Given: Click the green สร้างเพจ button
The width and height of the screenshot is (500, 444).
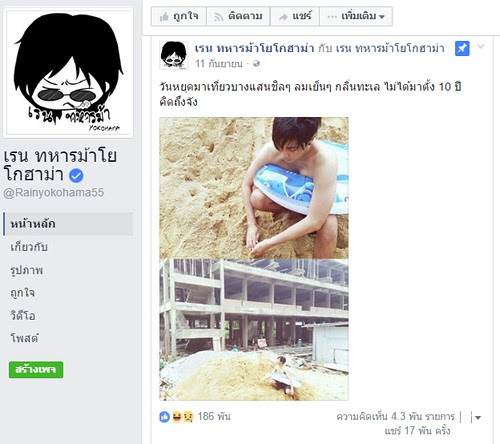Looking at the screenshot, I should tap(36, 370).
